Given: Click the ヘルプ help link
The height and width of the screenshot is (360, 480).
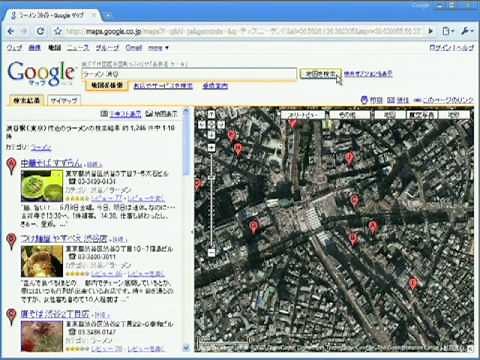Looking at the screenshot, I should pos(465,48).
